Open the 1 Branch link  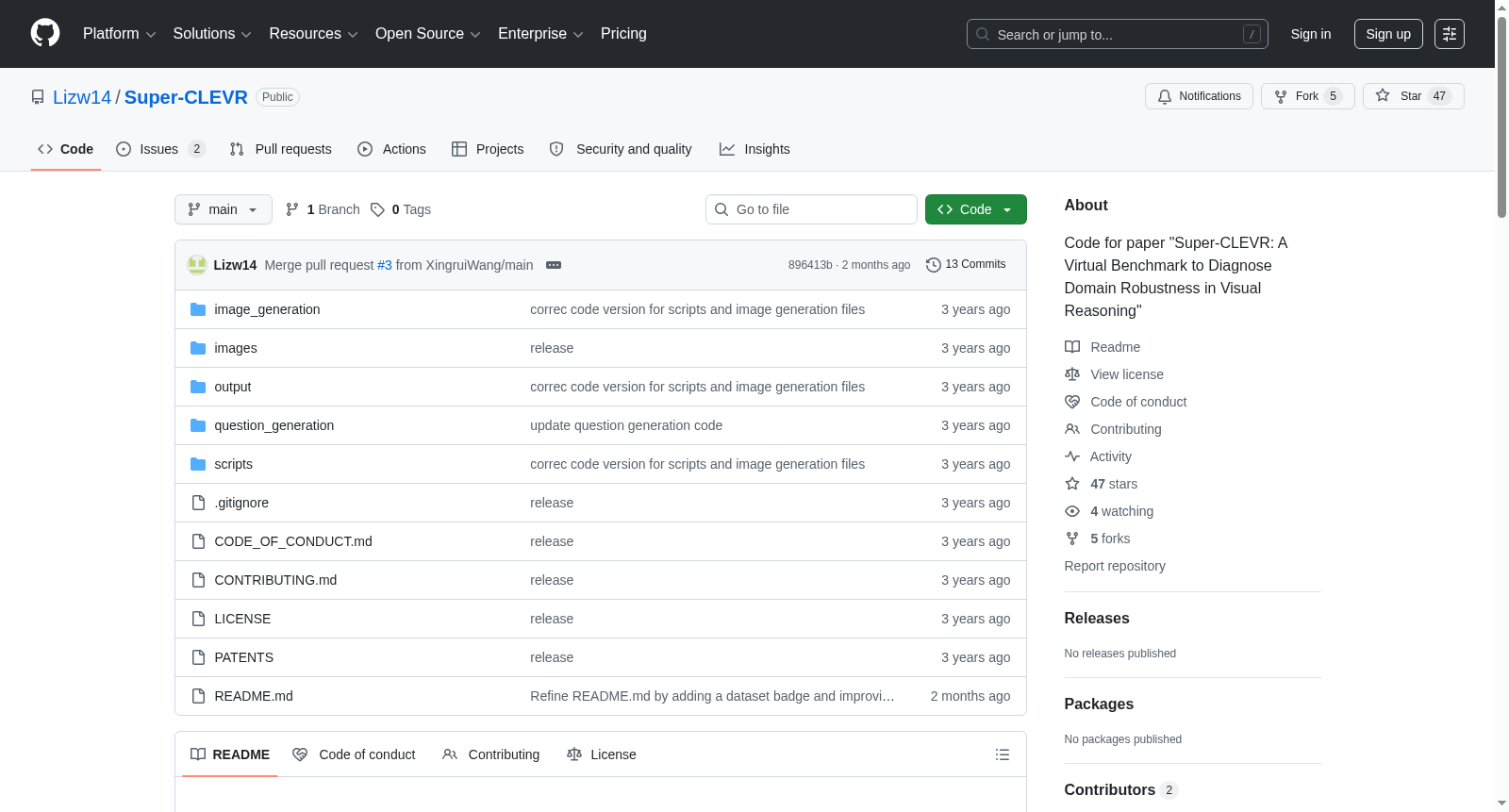[x=323, y=209]
